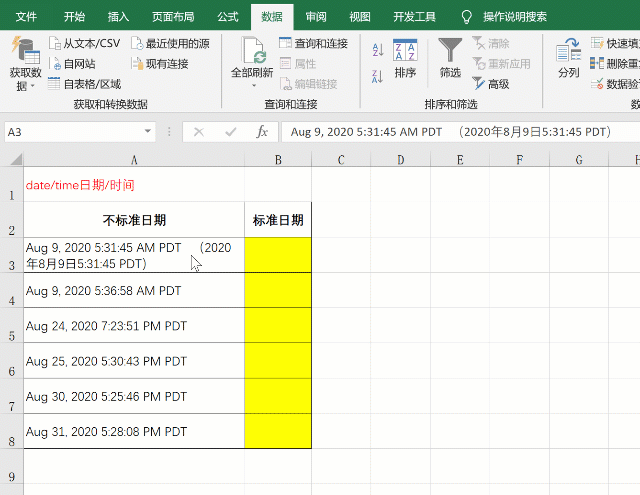Open the Name Box dropdown arrow

148,132
